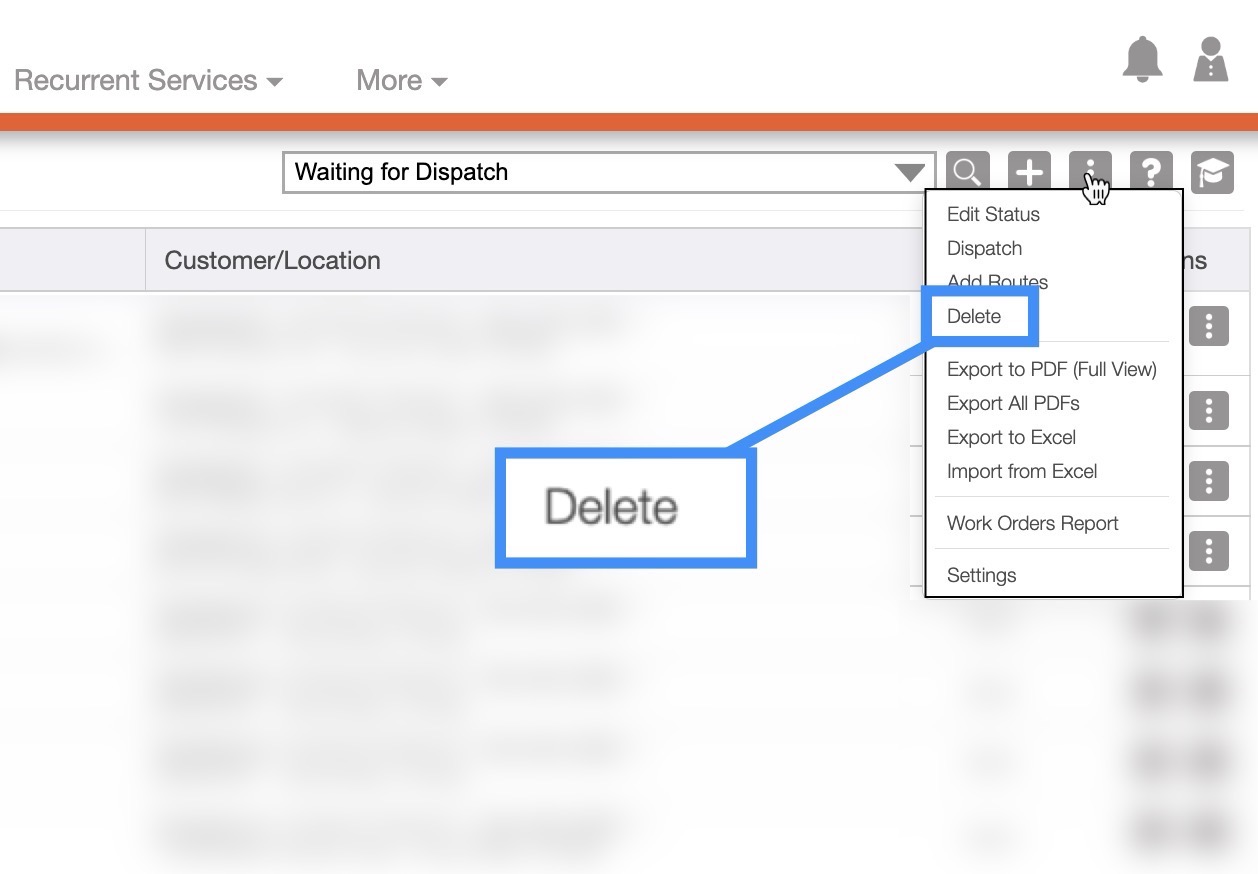
Task: Choose Export to Excel option
Action: point(1011,437)
